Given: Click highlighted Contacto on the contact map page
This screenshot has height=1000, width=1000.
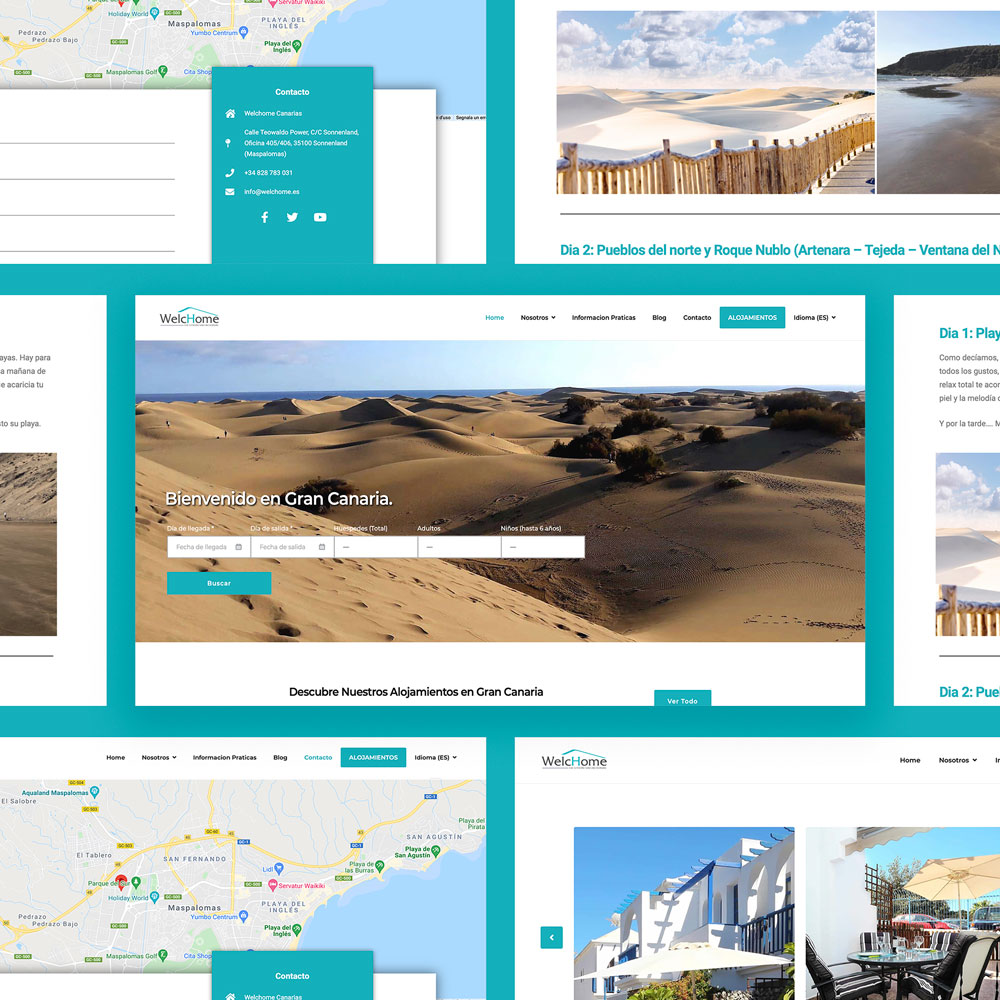Looking at the screenshot, I should pyautogui.click(x=318, y=758).
